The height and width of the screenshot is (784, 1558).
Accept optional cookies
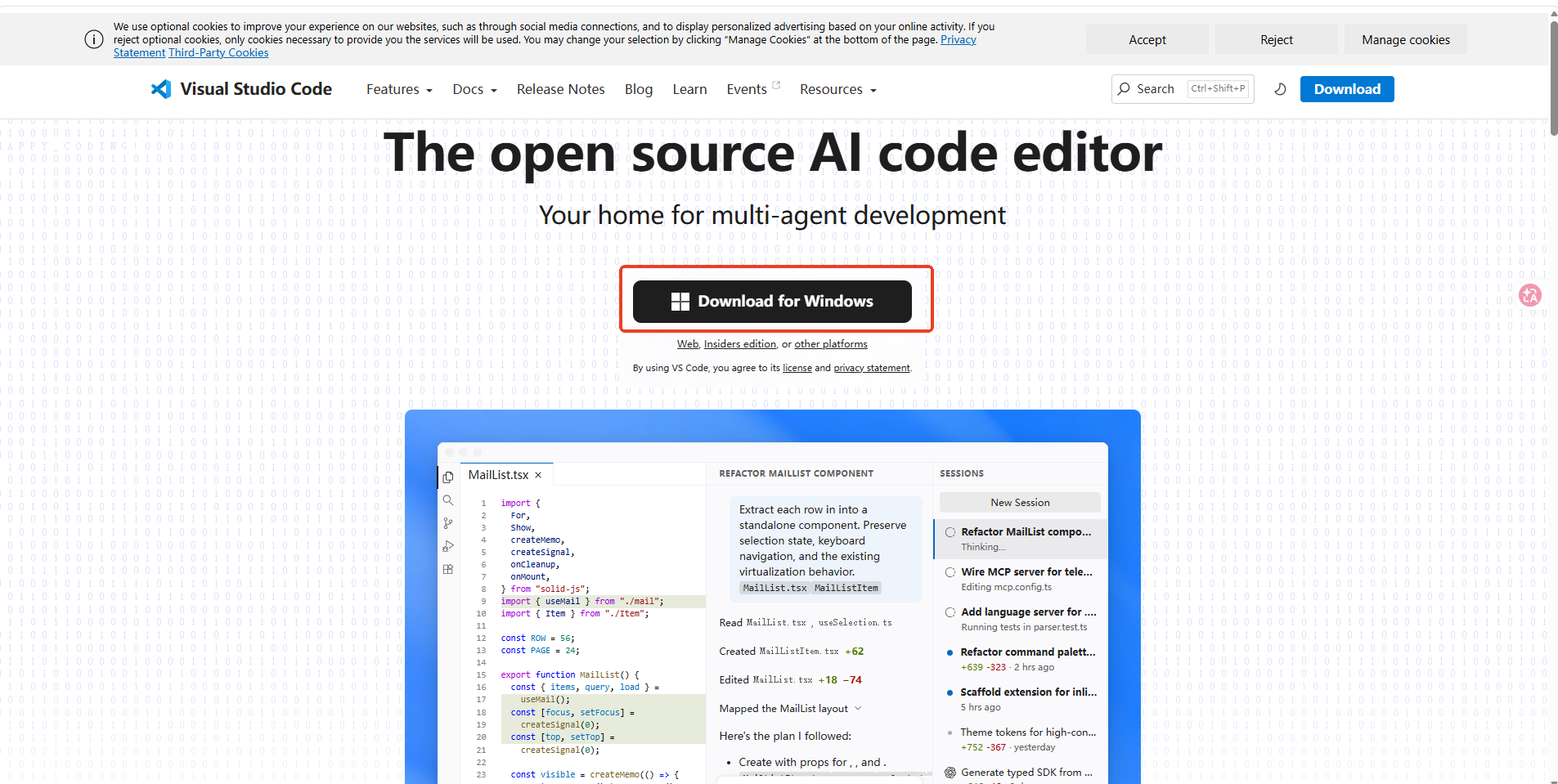coord(1147,39)
